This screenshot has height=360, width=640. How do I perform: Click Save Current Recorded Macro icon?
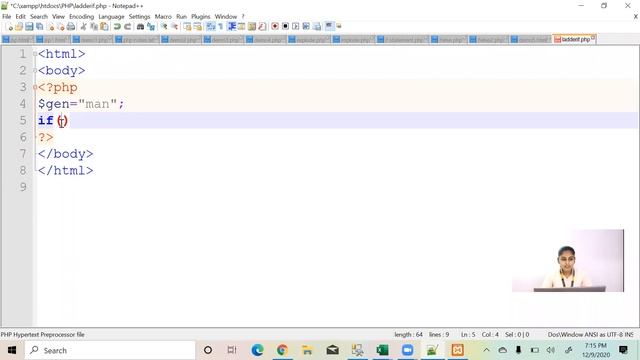pyautogui.click(x=317, y=27)
